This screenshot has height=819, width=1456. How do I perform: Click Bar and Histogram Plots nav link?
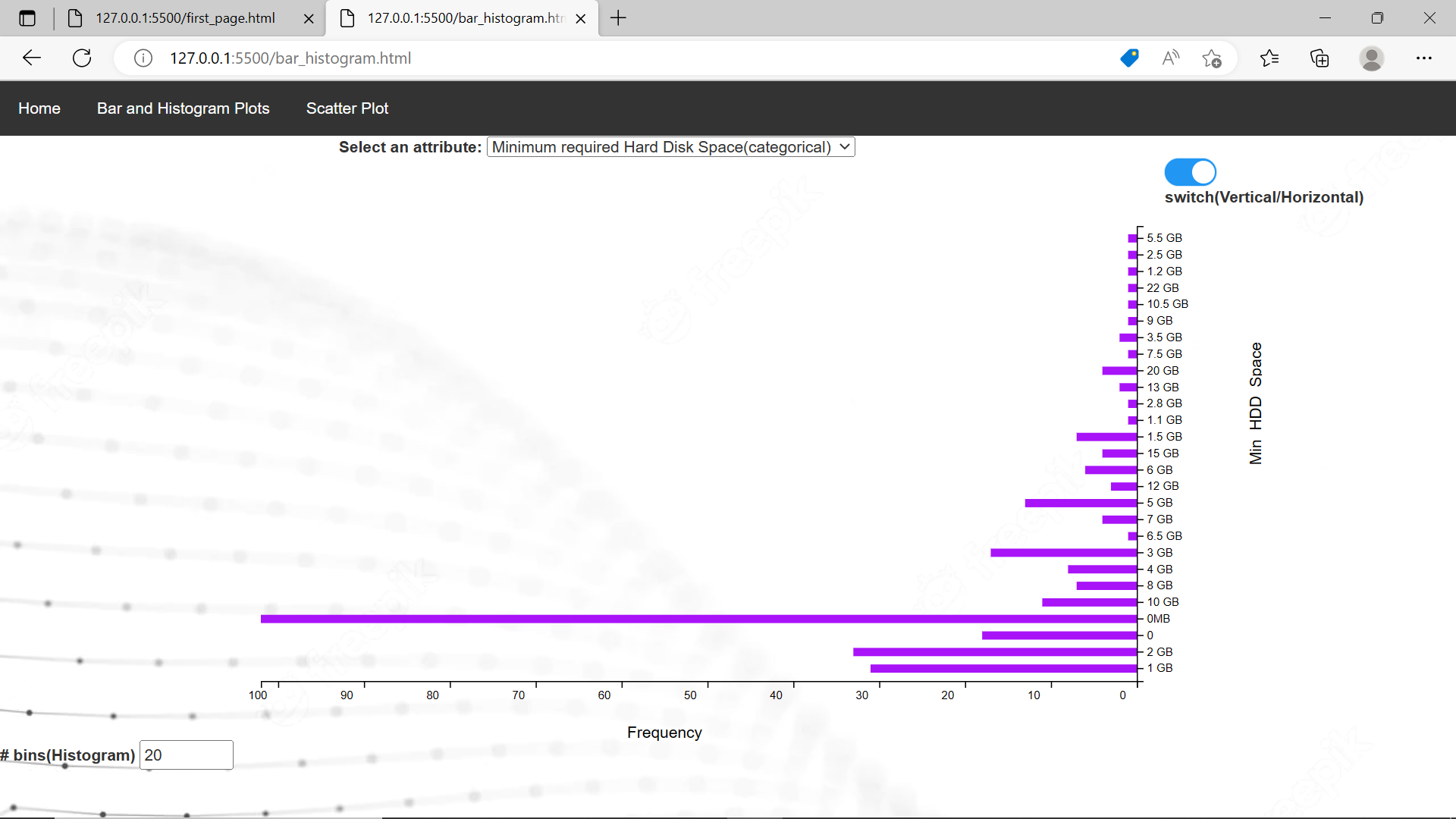pos(183,108)
